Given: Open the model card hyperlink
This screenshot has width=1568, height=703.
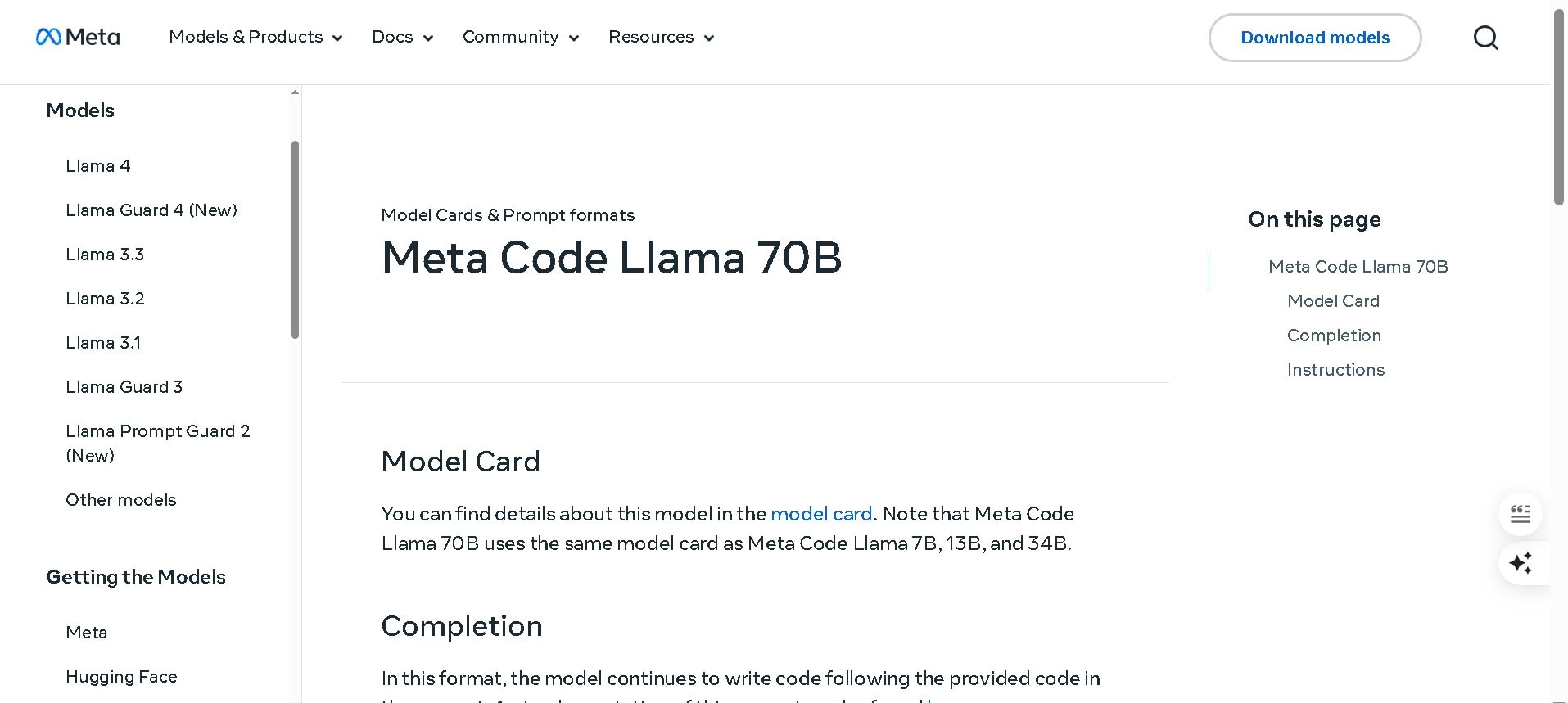Looking at the screenshot, I should pos(821,514).
